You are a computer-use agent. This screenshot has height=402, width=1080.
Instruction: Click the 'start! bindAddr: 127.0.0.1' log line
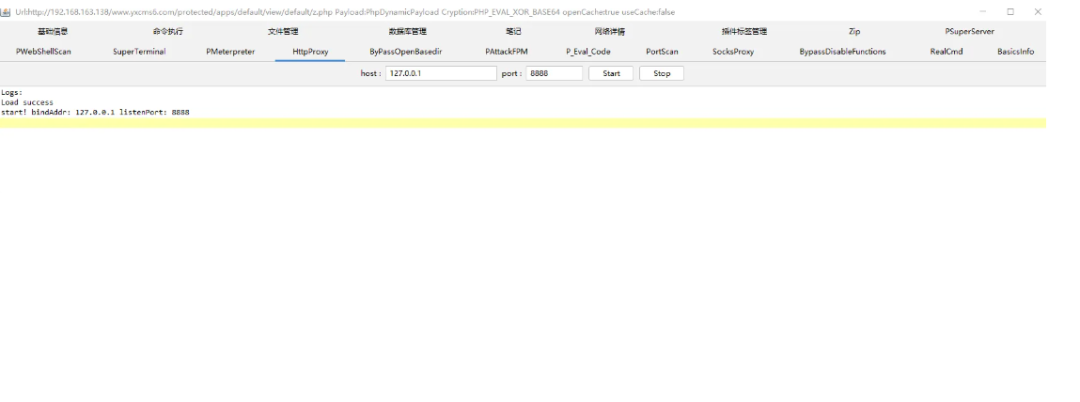[95, 112]
